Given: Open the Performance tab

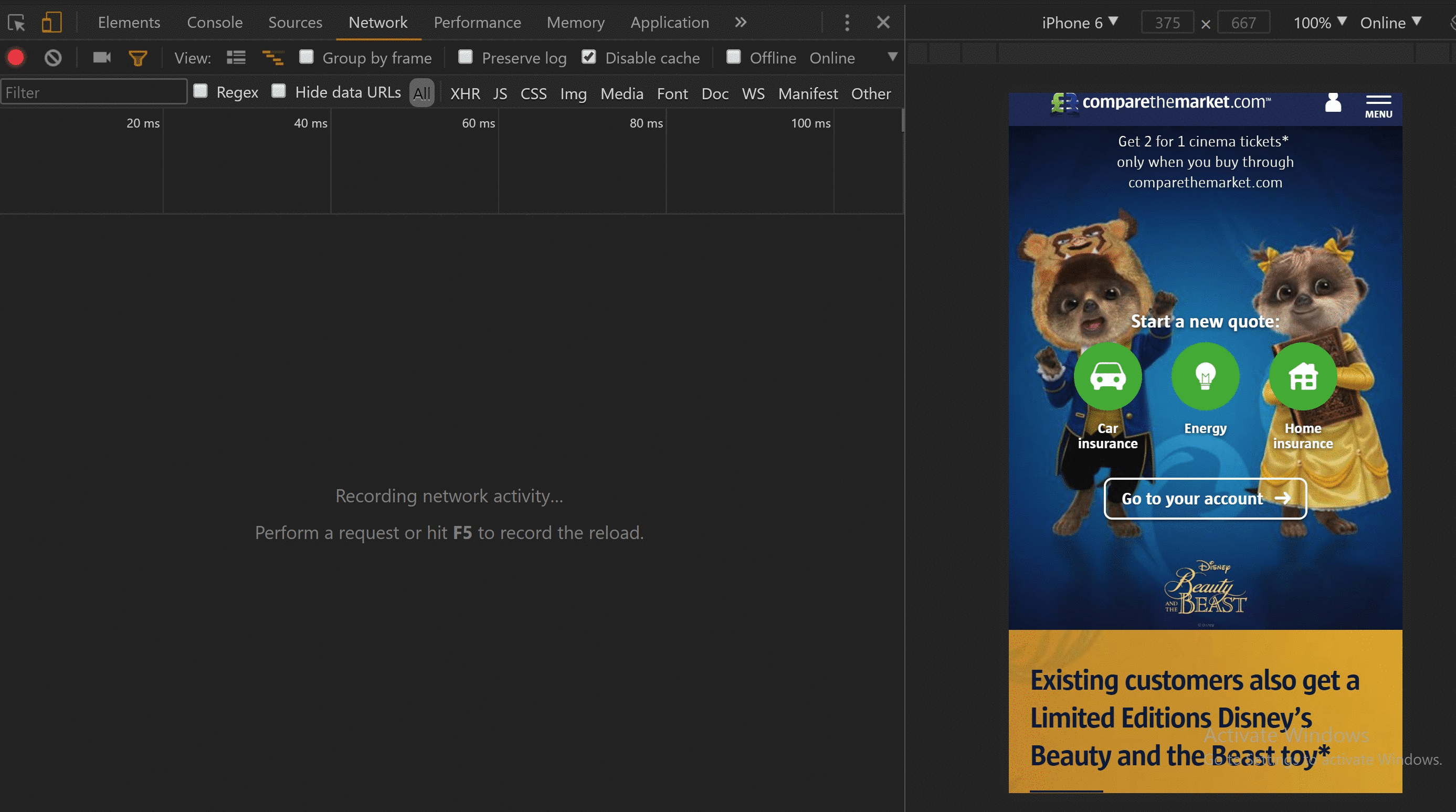Looking at the screenshot, I should 477,23.
